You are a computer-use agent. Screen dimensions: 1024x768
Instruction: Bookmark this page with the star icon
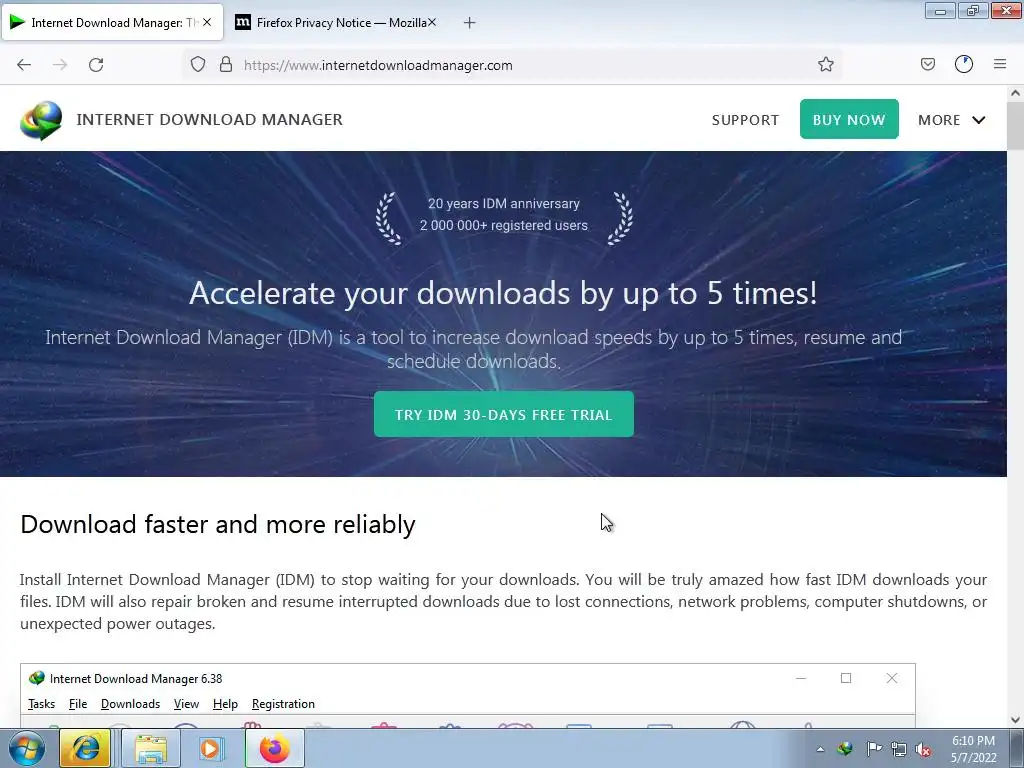tap(825, 64)
